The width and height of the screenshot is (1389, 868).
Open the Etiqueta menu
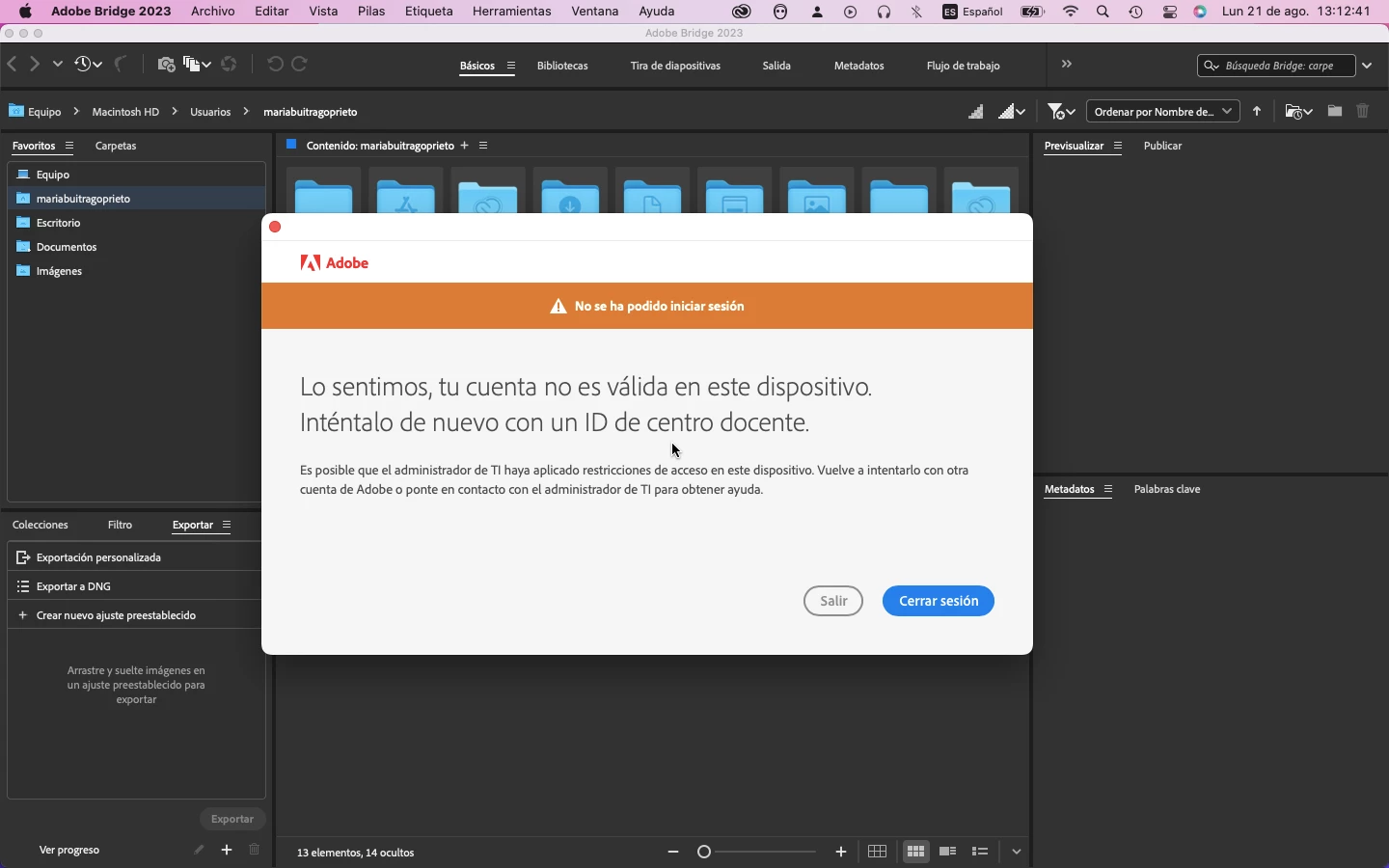429,12
